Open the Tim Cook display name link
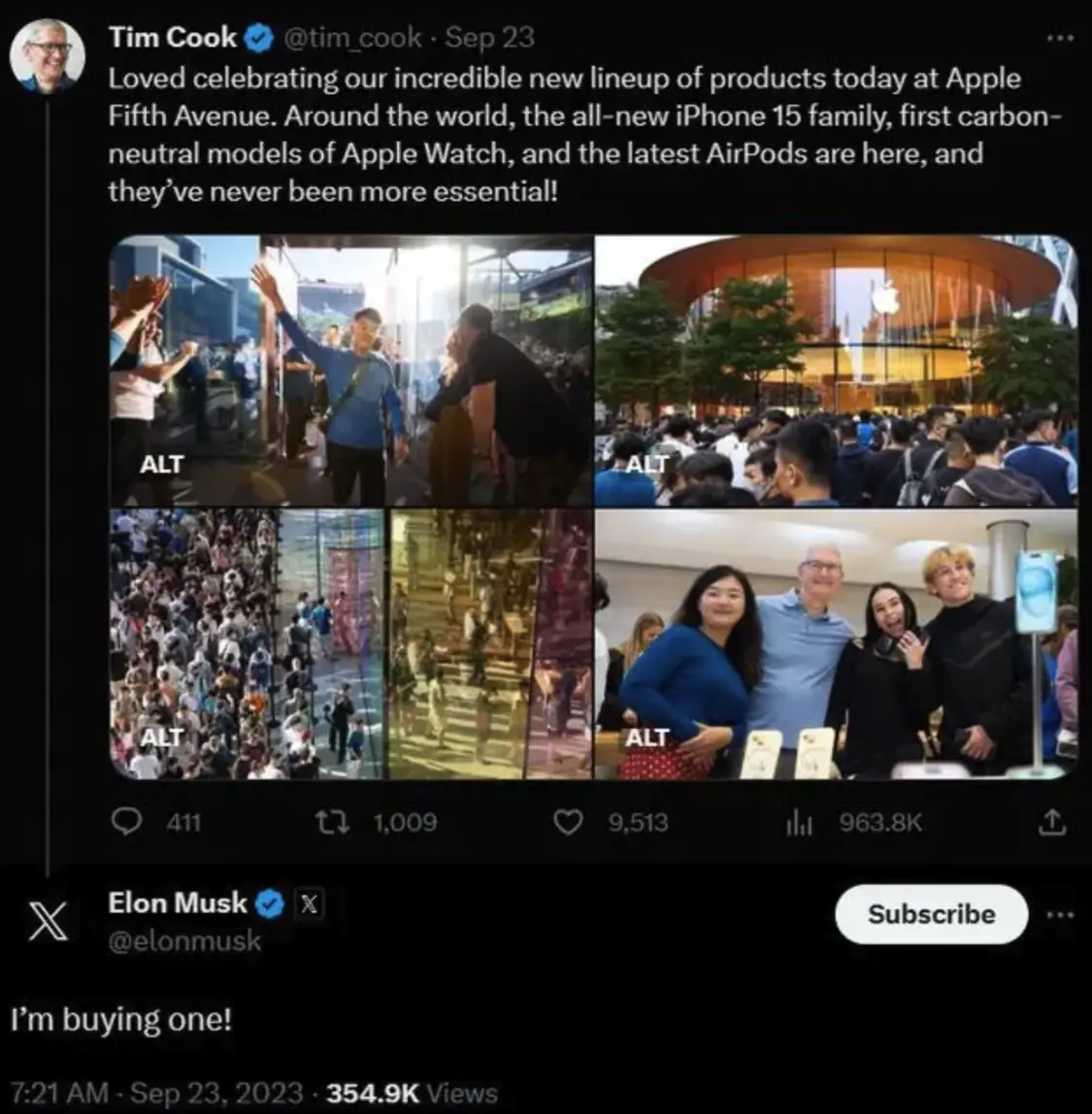This screenshot has height=1114, width=1092. (x=173, y=38)
